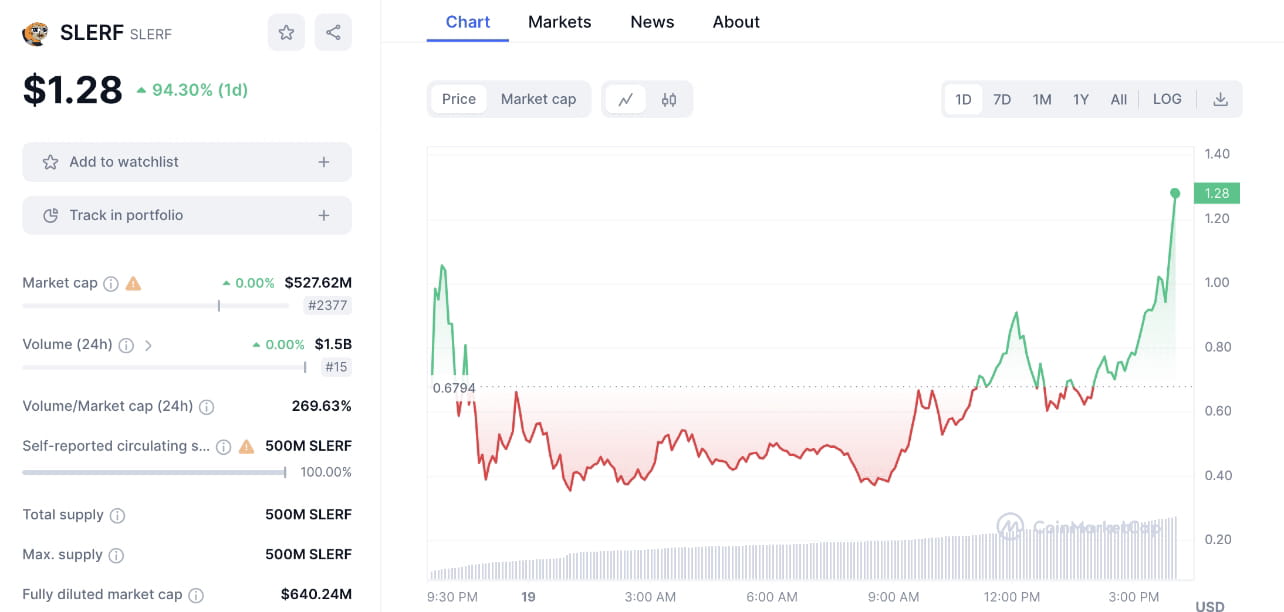The height and width of the screenshot is (612, 1284).
Task: Click the share icon near SLERF name
Action: [333, 32]
